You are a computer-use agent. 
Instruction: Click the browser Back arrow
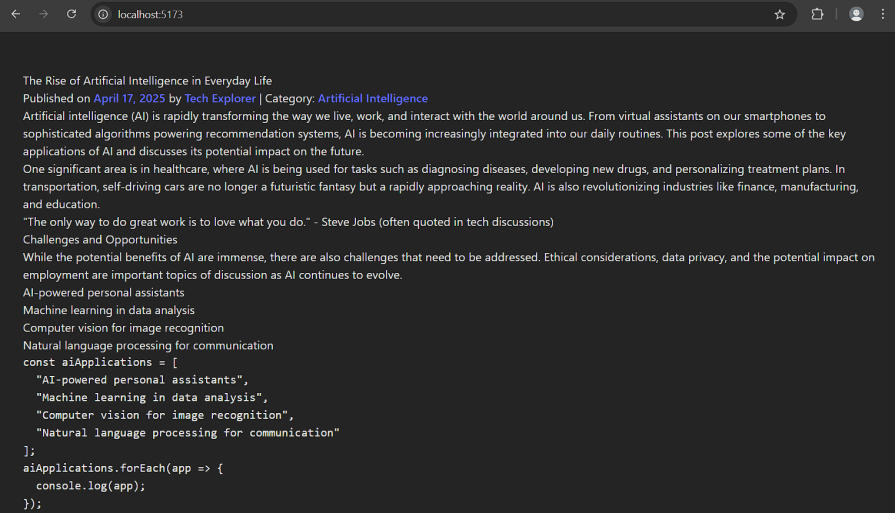point(16,14)
